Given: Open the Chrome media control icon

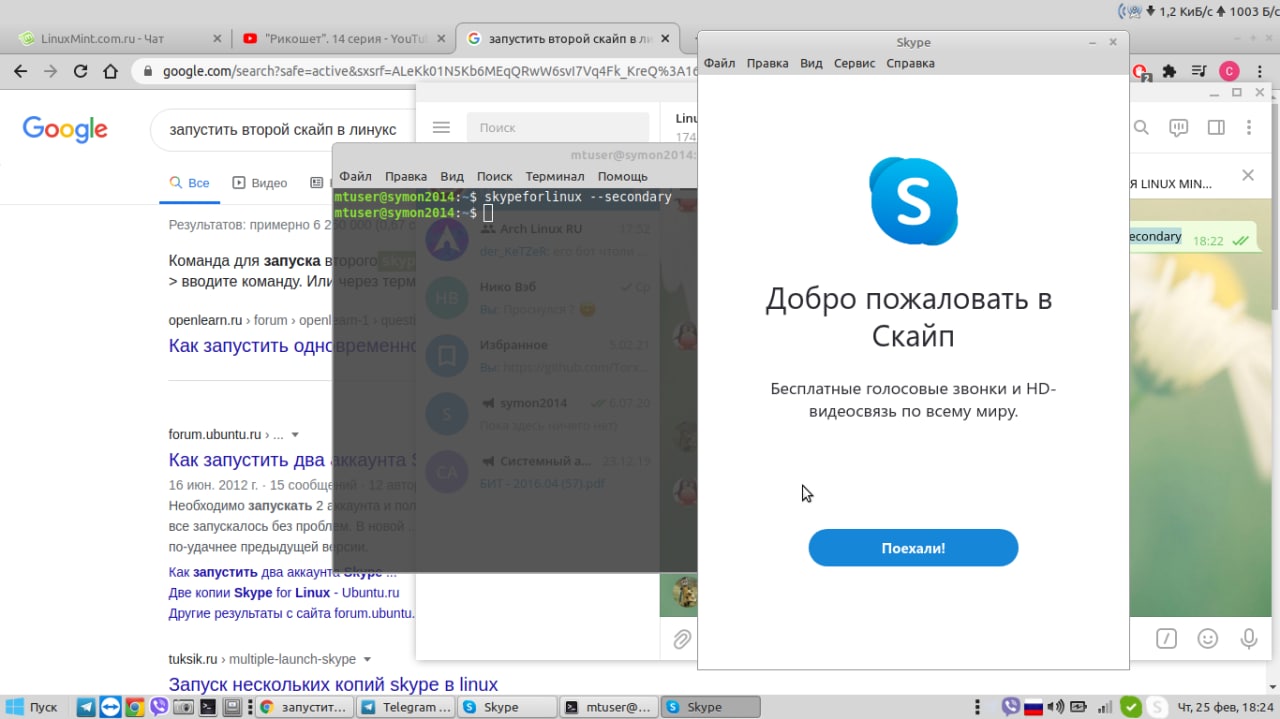Looking at the screenshot, I should coord(1198,71).
